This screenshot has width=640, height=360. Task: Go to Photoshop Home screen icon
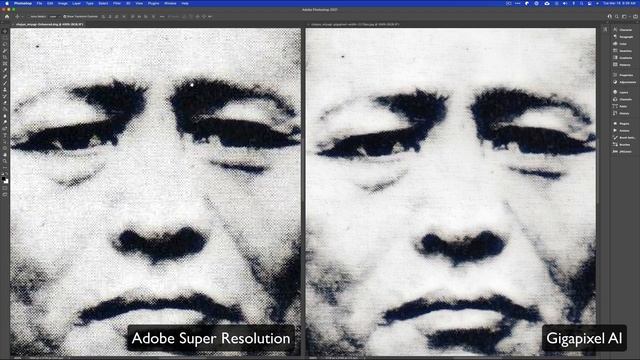pyautogui.click(x=7, y=17)
